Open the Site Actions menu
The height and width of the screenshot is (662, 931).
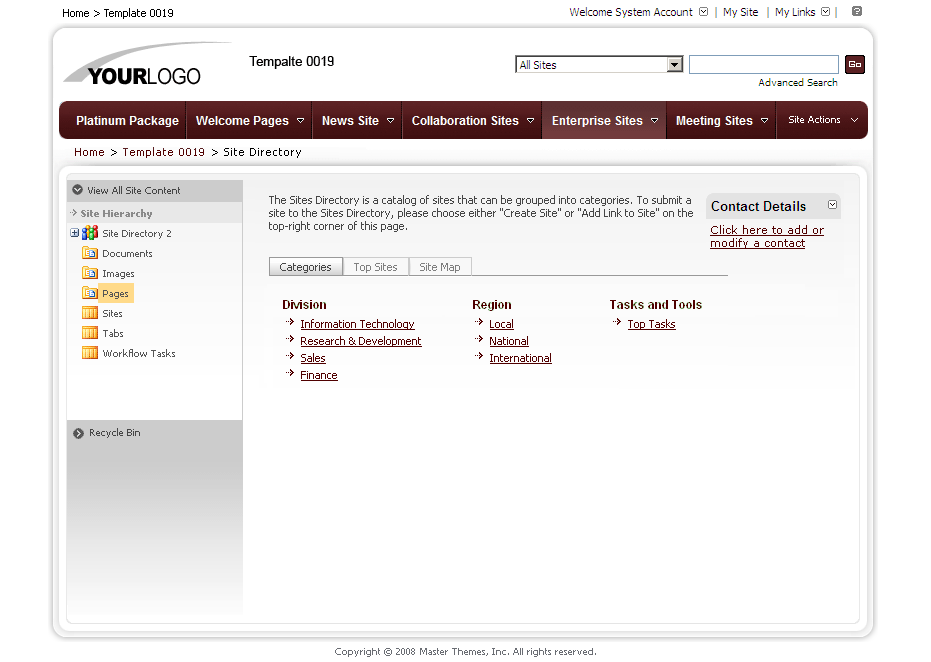tap(819, 120)
